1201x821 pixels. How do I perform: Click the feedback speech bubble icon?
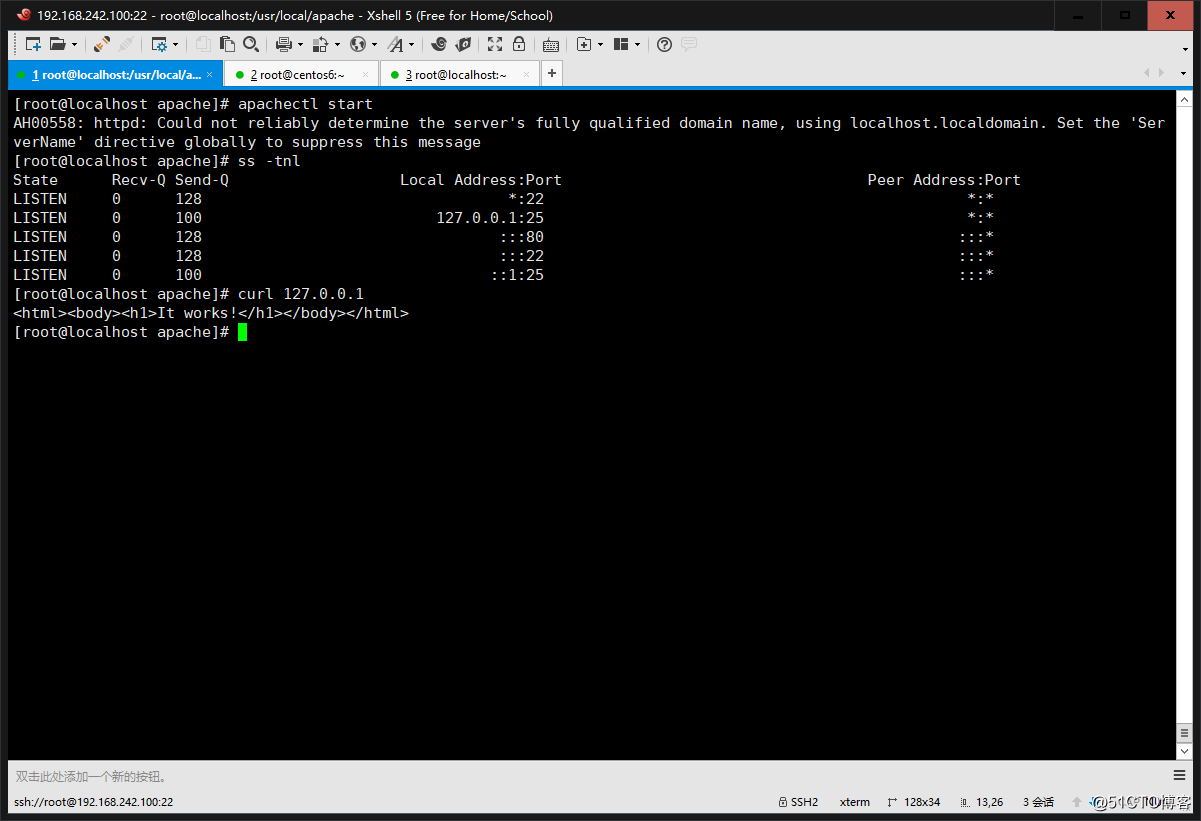click(x=689, y=44)
